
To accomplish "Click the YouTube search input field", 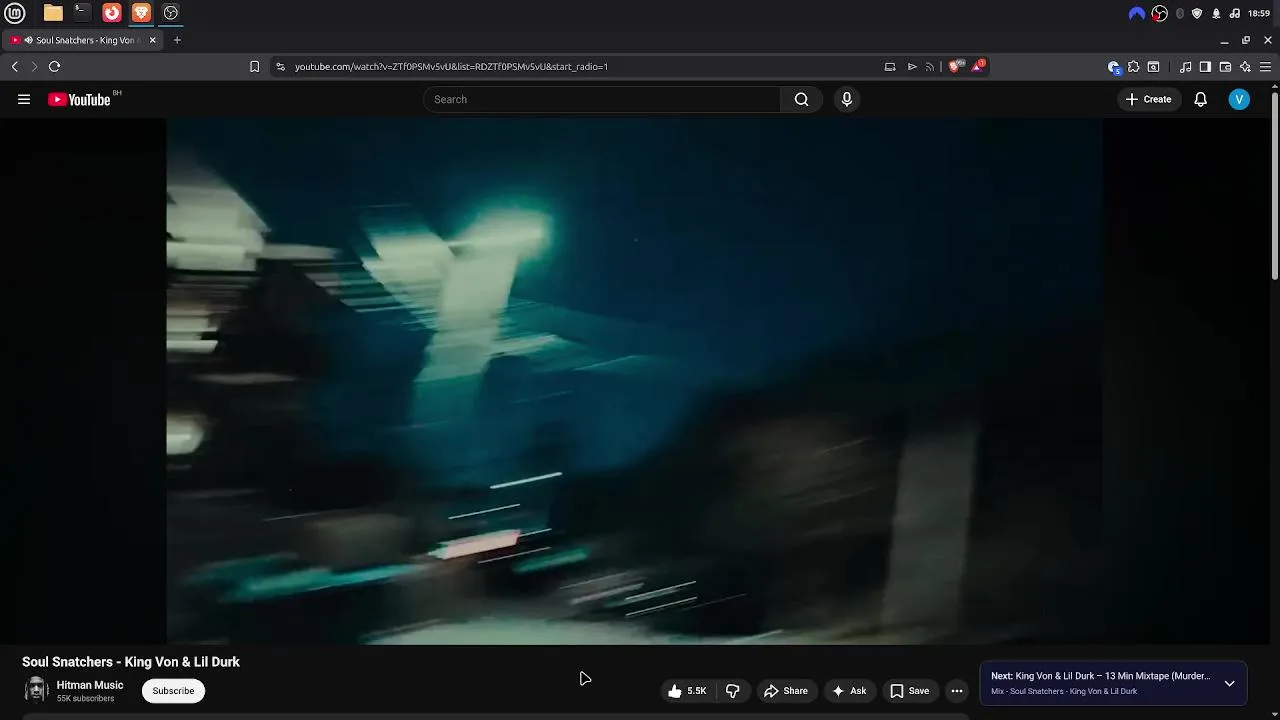I will (602, 99).
